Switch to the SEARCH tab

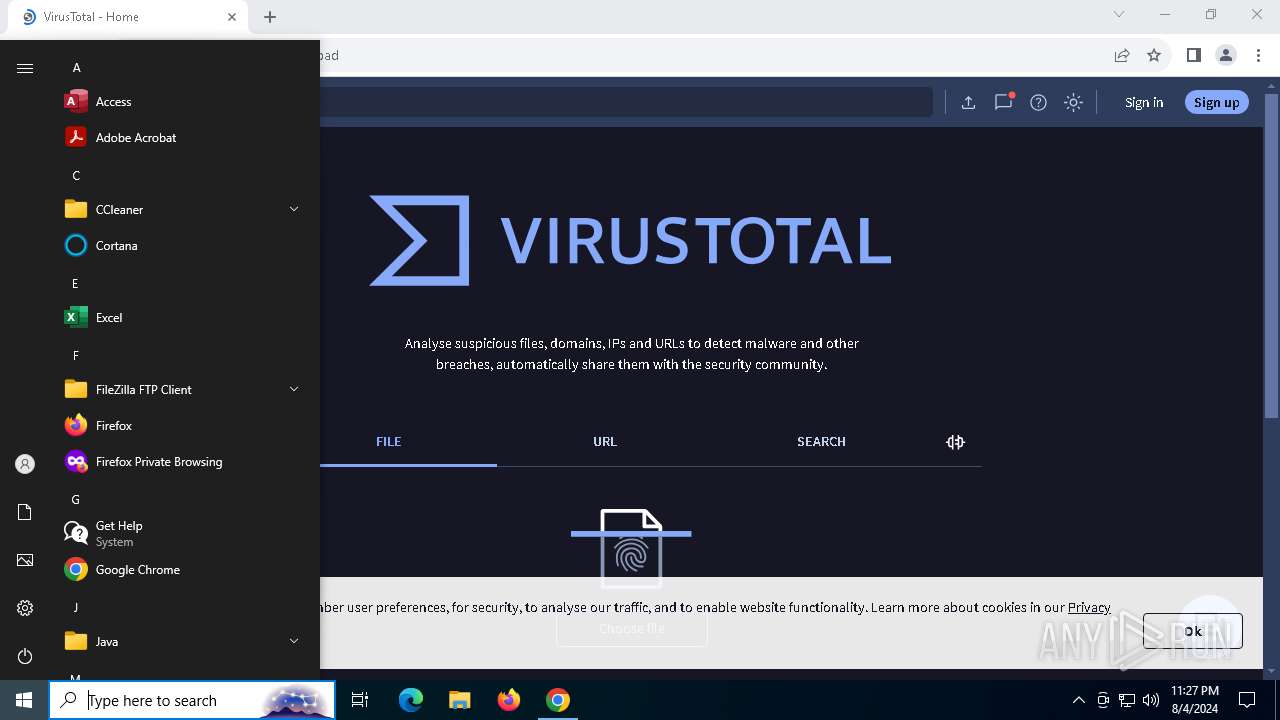pos(821,442)
